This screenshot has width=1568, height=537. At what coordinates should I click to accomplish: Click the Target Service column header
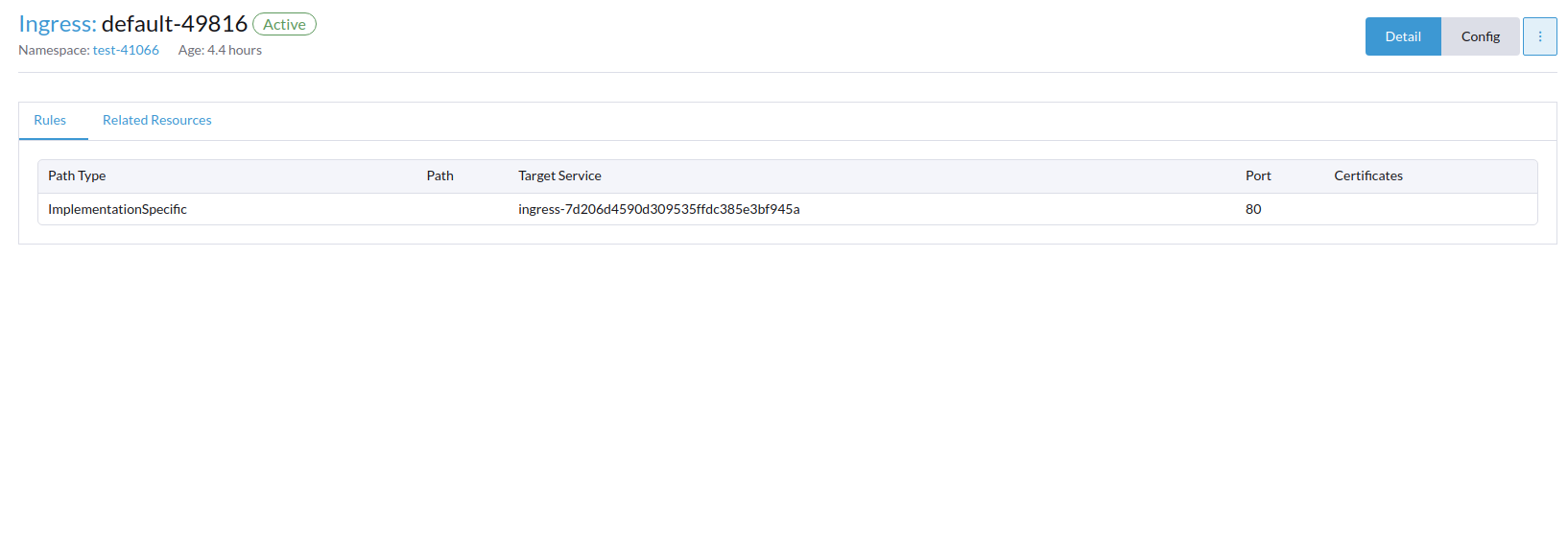559,175
